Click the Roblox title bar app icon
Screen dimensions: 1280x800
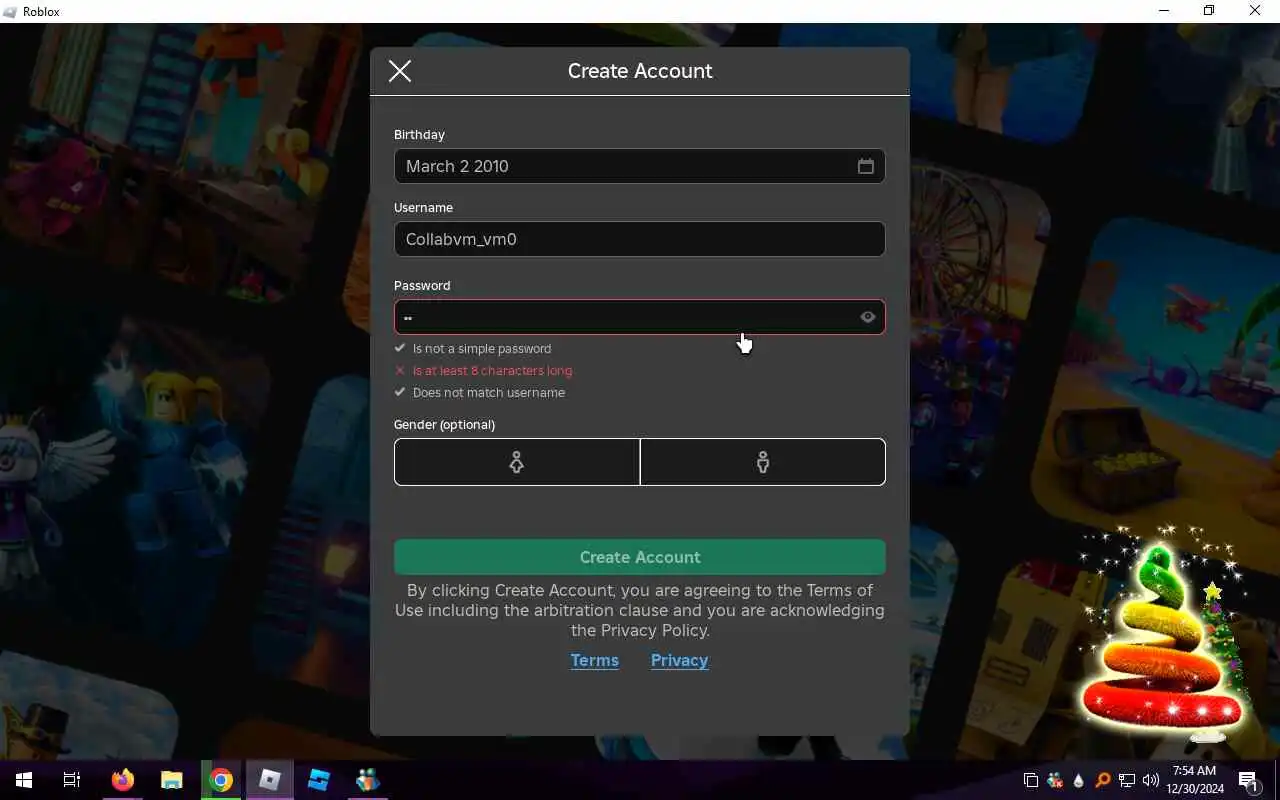point(10,12)
